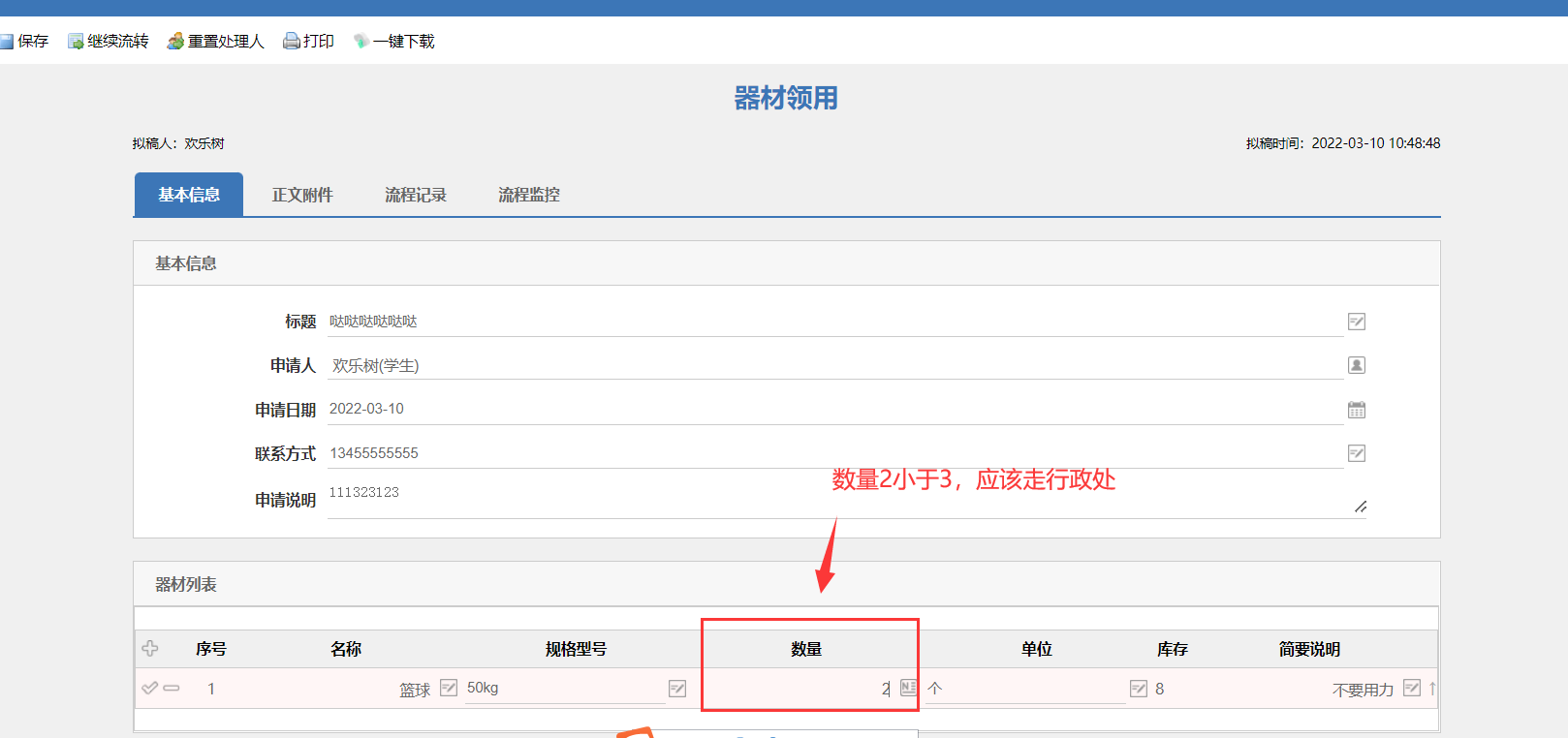Click the 数量 column header
Image resolution: width=1568 pixels, height=738 pixels.
tap(806, 649)
